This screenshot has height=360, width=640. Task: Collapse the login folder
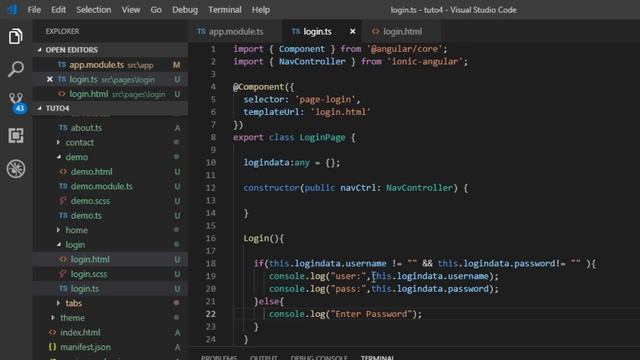click(58, 244)
